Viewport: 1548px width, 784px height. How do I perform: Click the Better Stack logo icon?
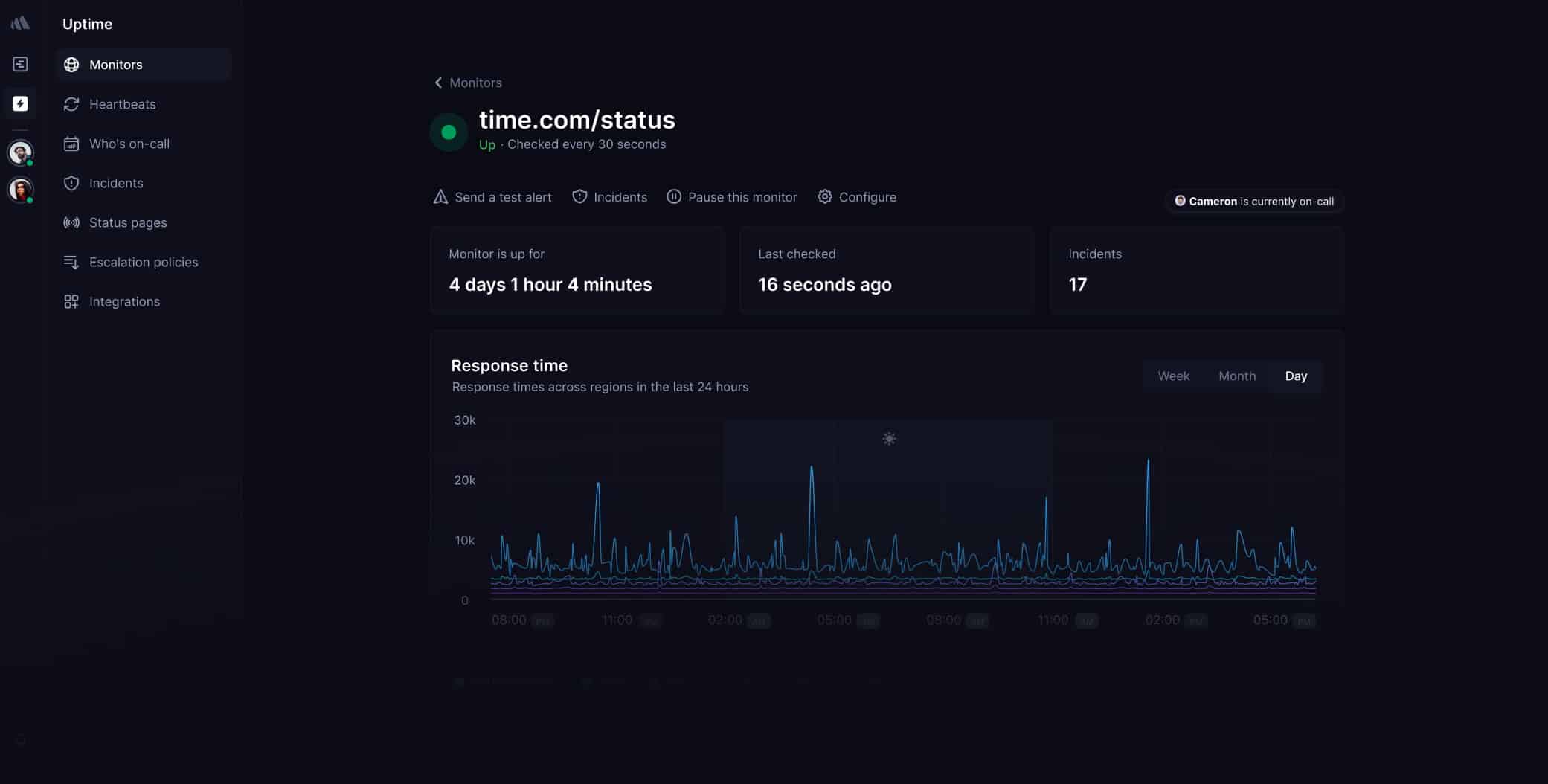pyautogui.click(x=20, y=23)
